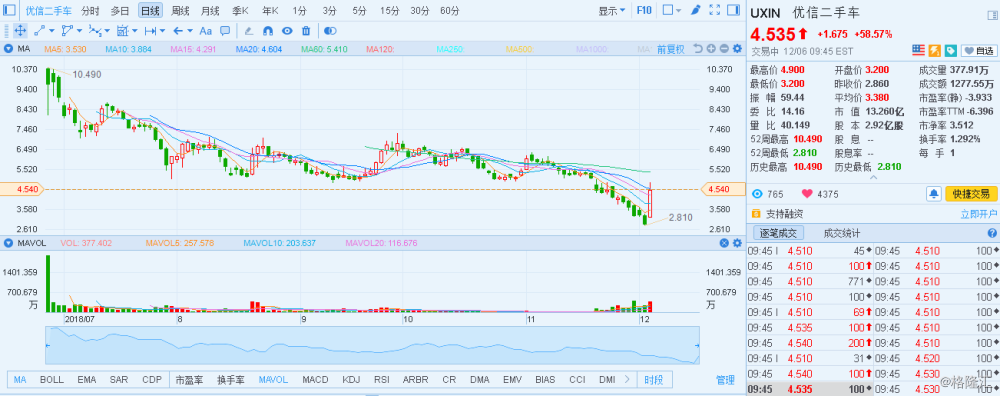Open polygon tool dropdown arrow
This screenshot has height=396, width=1000.
[x=80, y=31]
